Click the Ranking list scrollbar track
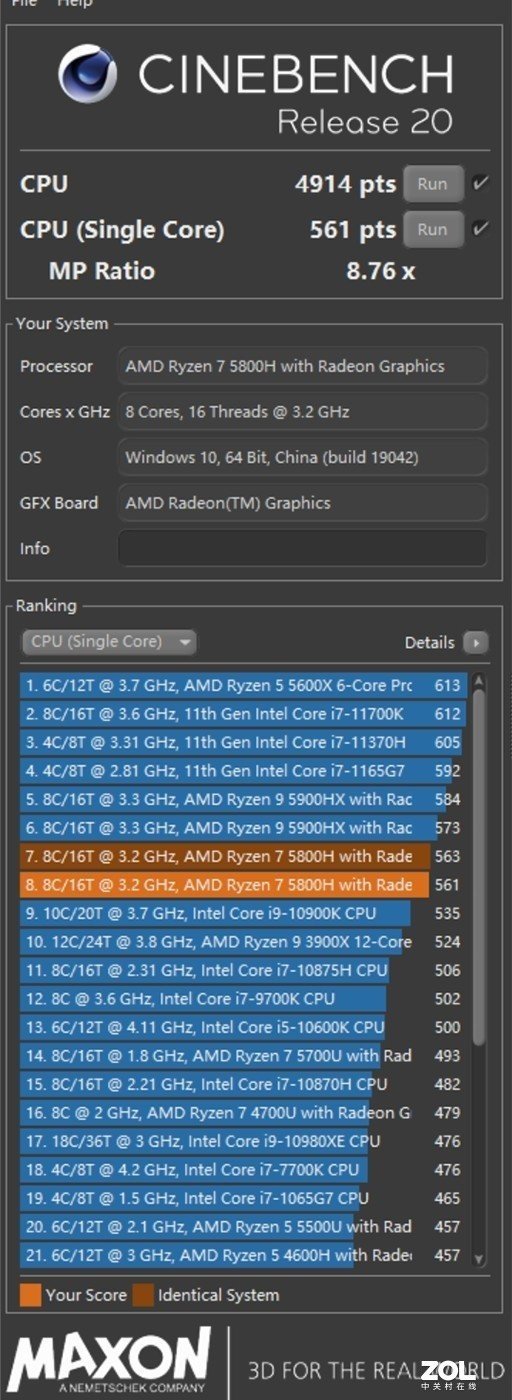Screen dimensions: 512x1400 click(478, 970)
